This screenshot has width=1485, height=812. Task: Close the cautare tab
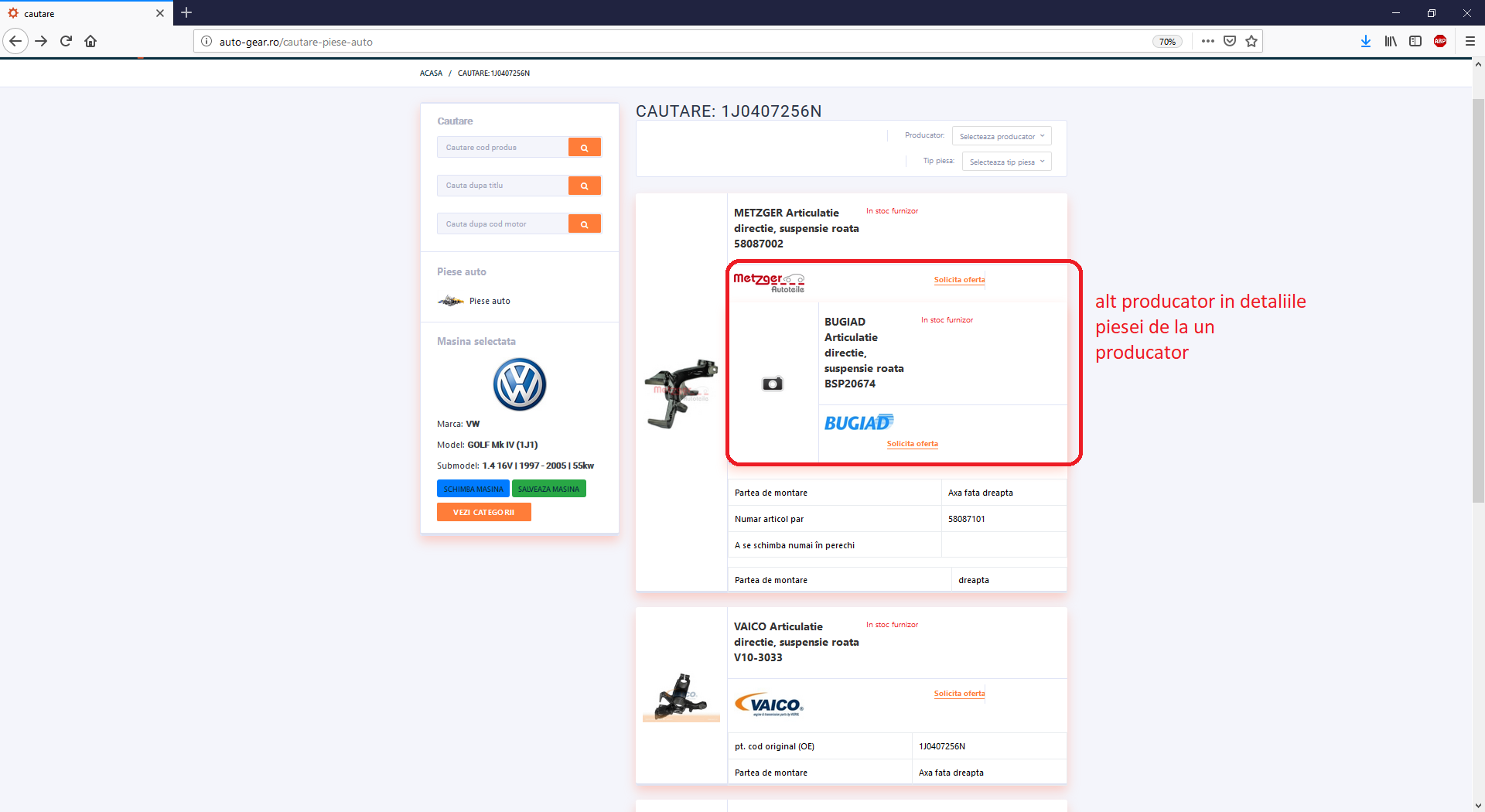(160, 13)
